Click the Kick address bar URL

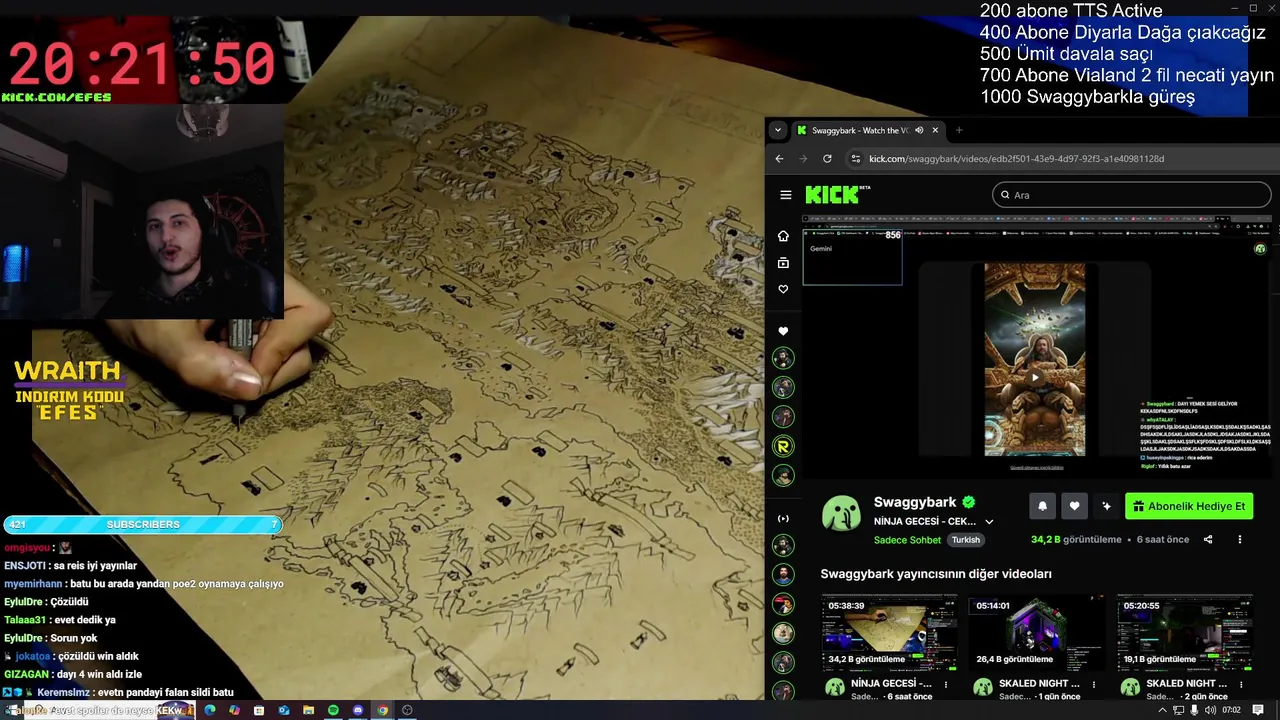coord(1016,158)
